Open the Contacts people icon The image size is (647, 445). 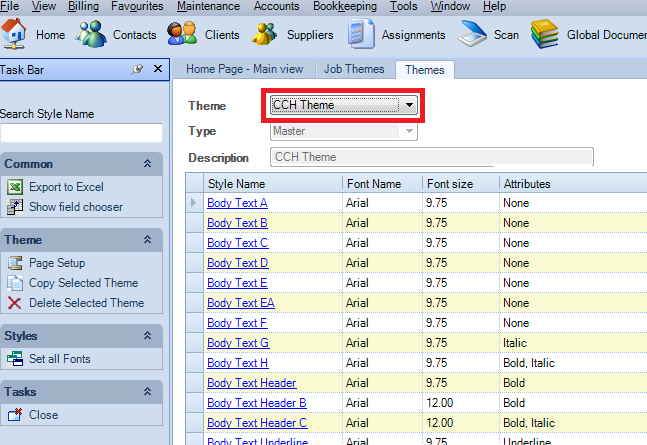click(x=90, y=34)
